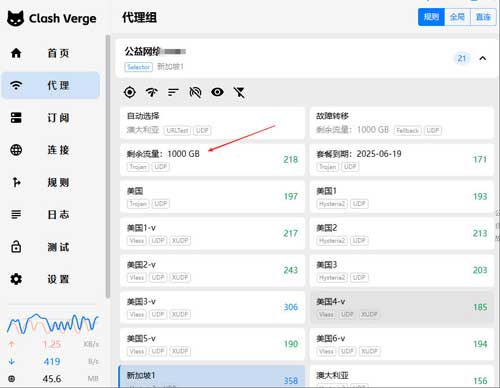Click the Clash Verge cat logo

(16, 18)
